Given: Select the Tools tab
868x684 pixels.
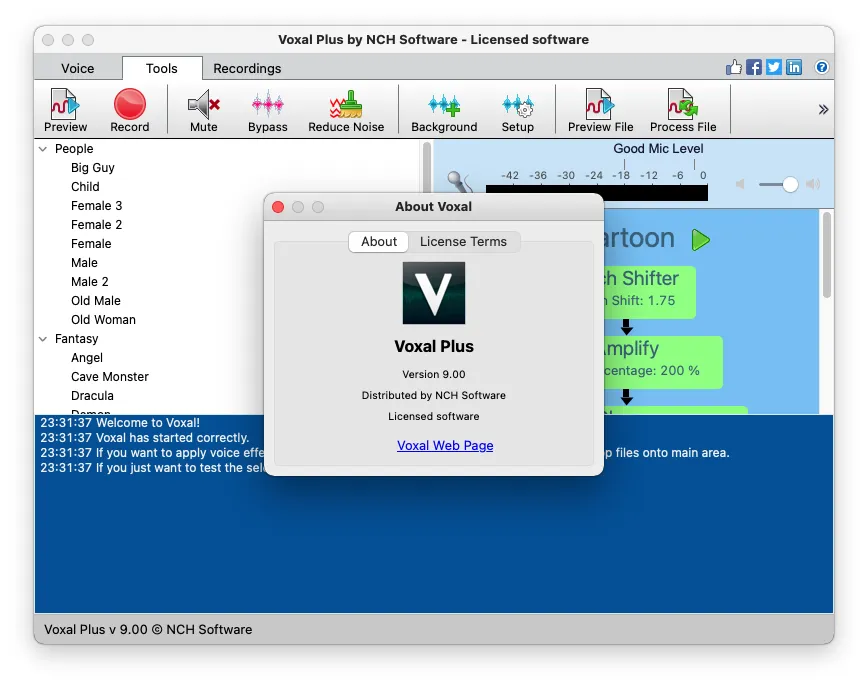Looking at the screenshot, I should pyautogui.click(x=162, y=68).
